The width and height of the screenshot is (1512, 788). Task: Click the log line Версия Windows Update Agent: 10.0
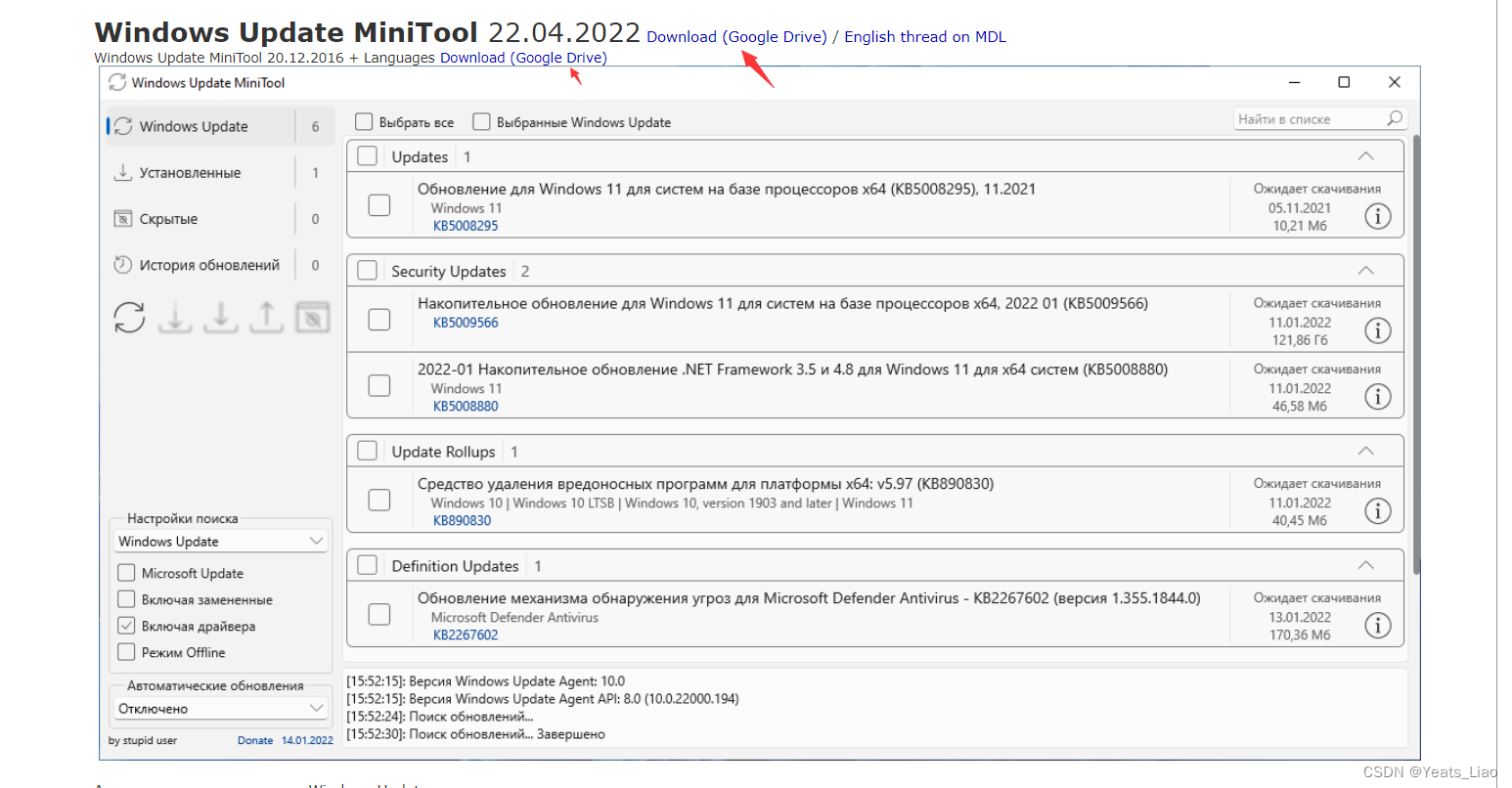pyautogui.click(x=485, y=681)
